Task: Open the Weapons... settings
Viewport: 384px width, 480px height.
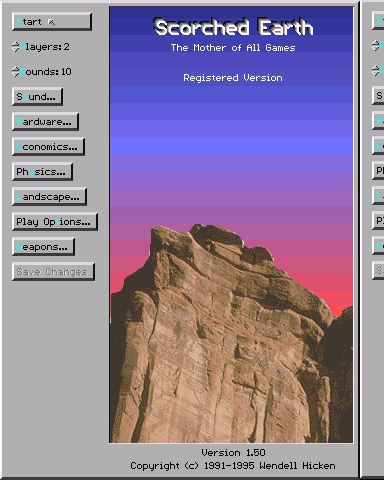Action: tap(43, 247)
